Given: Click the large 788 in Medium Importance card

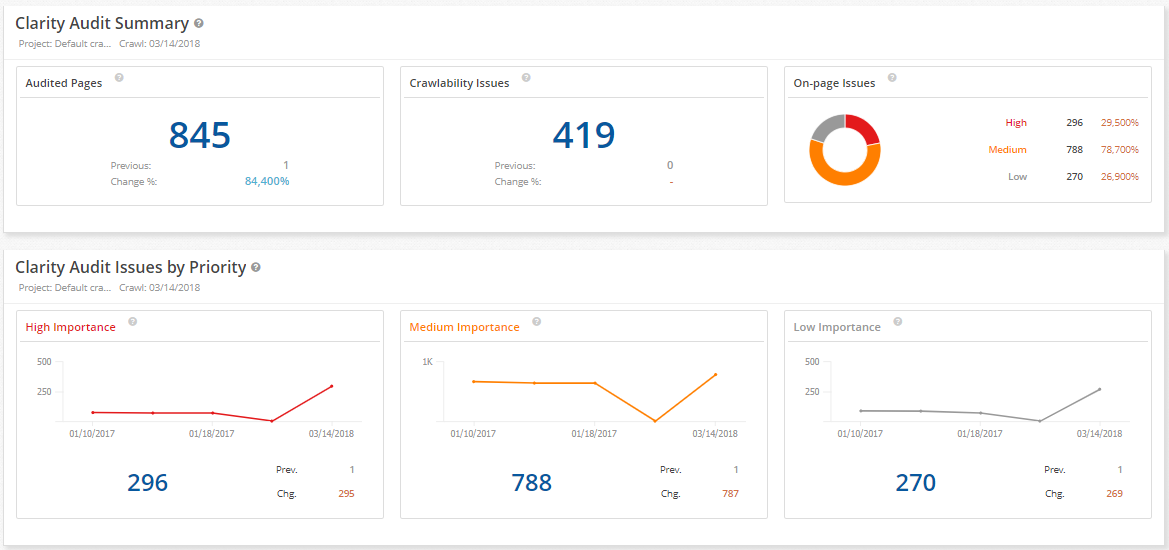Looking at the screenshot, I should click(532, 483).
